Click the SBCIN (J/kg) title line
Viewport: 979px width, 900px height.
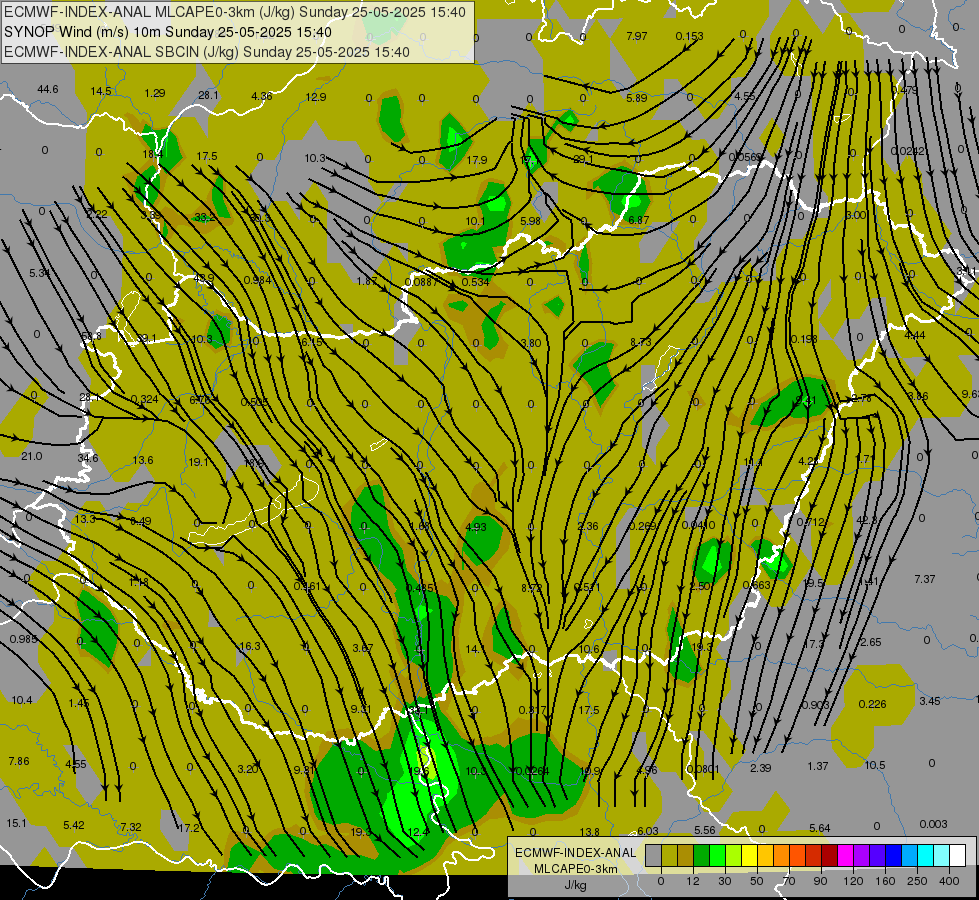point(207,52)
